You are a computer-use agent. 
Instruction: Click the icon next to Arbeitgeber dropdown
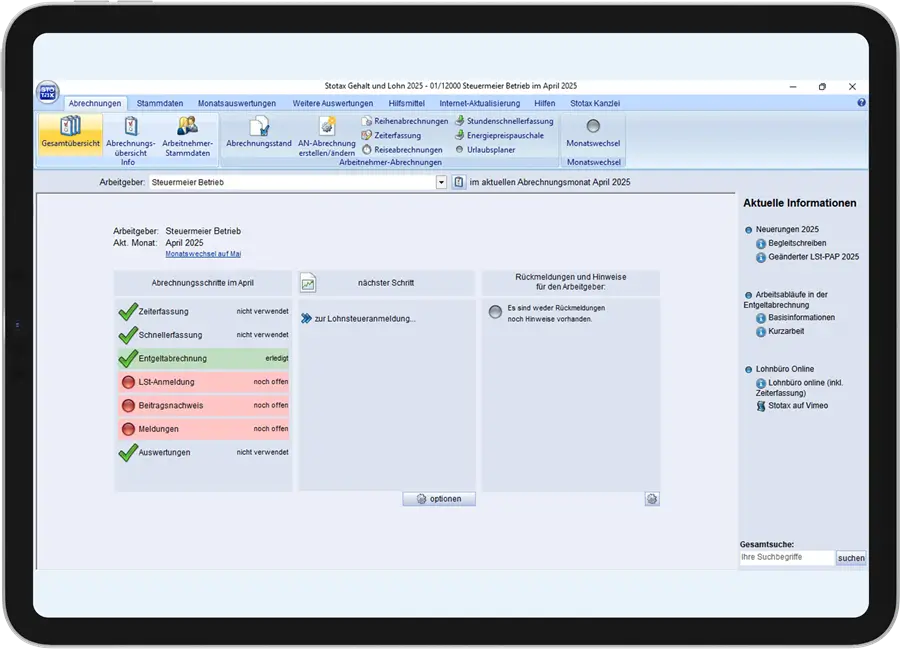458,182
